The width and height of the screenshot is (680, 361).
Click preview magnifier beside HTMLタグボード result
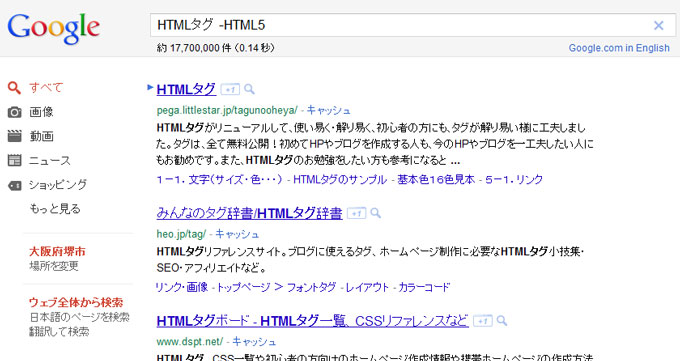click(x=501, y=321)
